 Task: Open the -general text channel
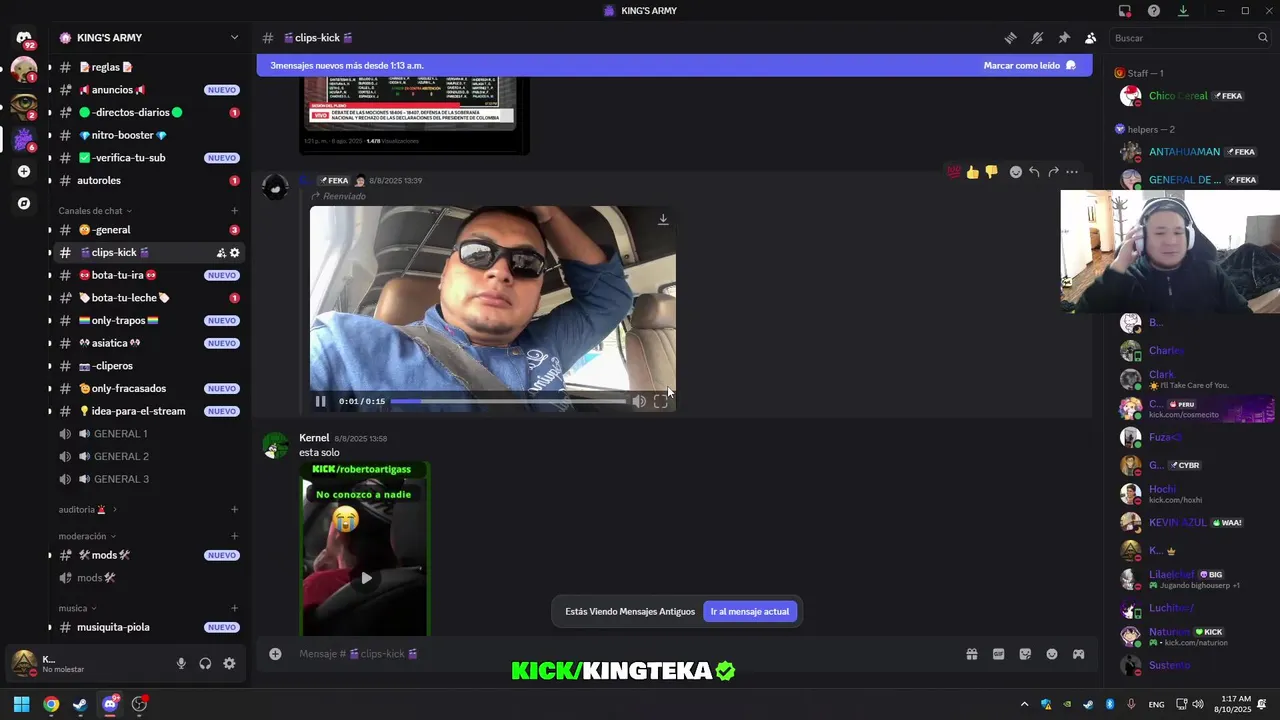(x=150, y=230)
